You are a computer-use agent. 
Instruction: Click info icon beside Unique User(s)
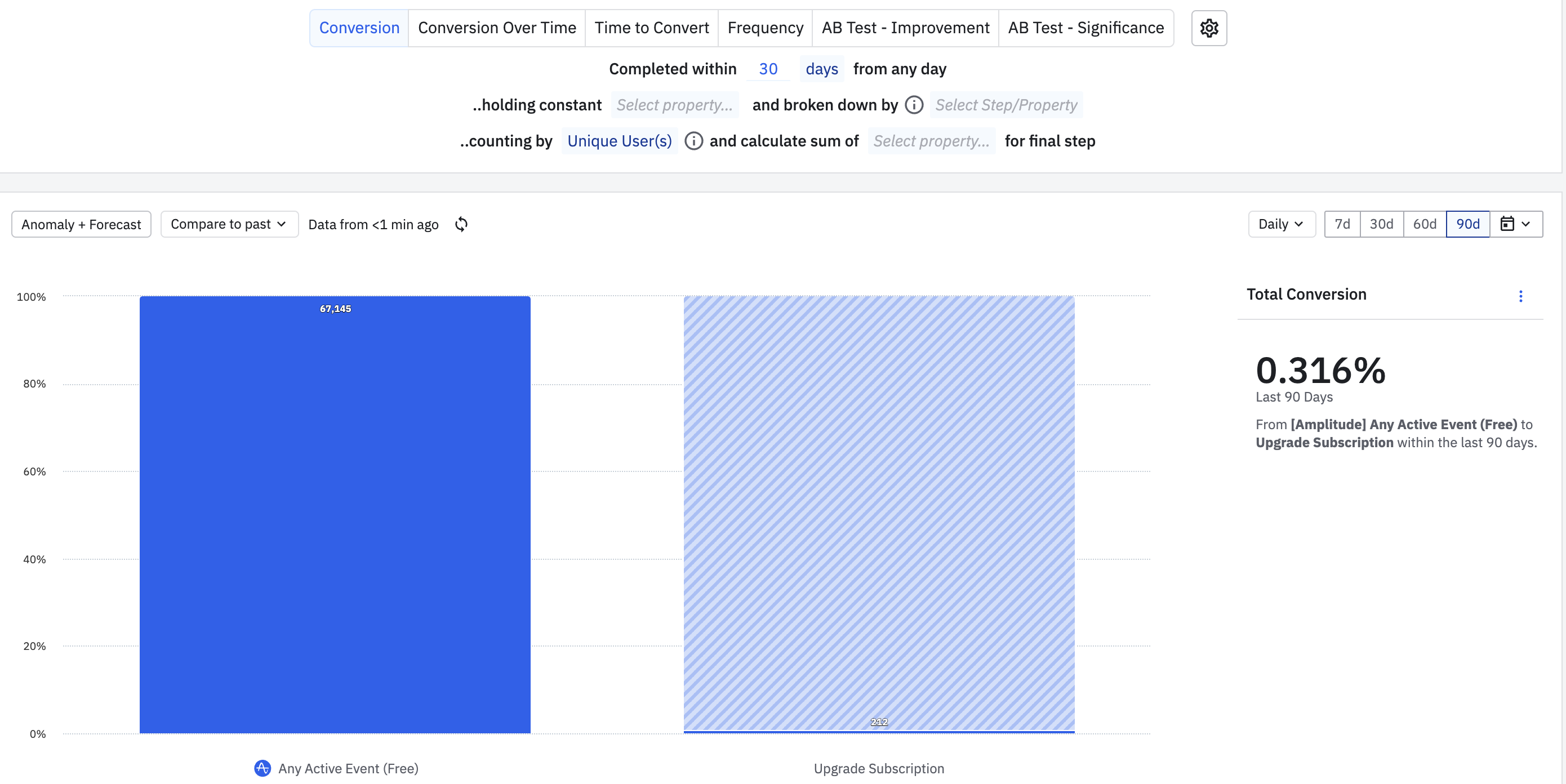click(693, 141)
